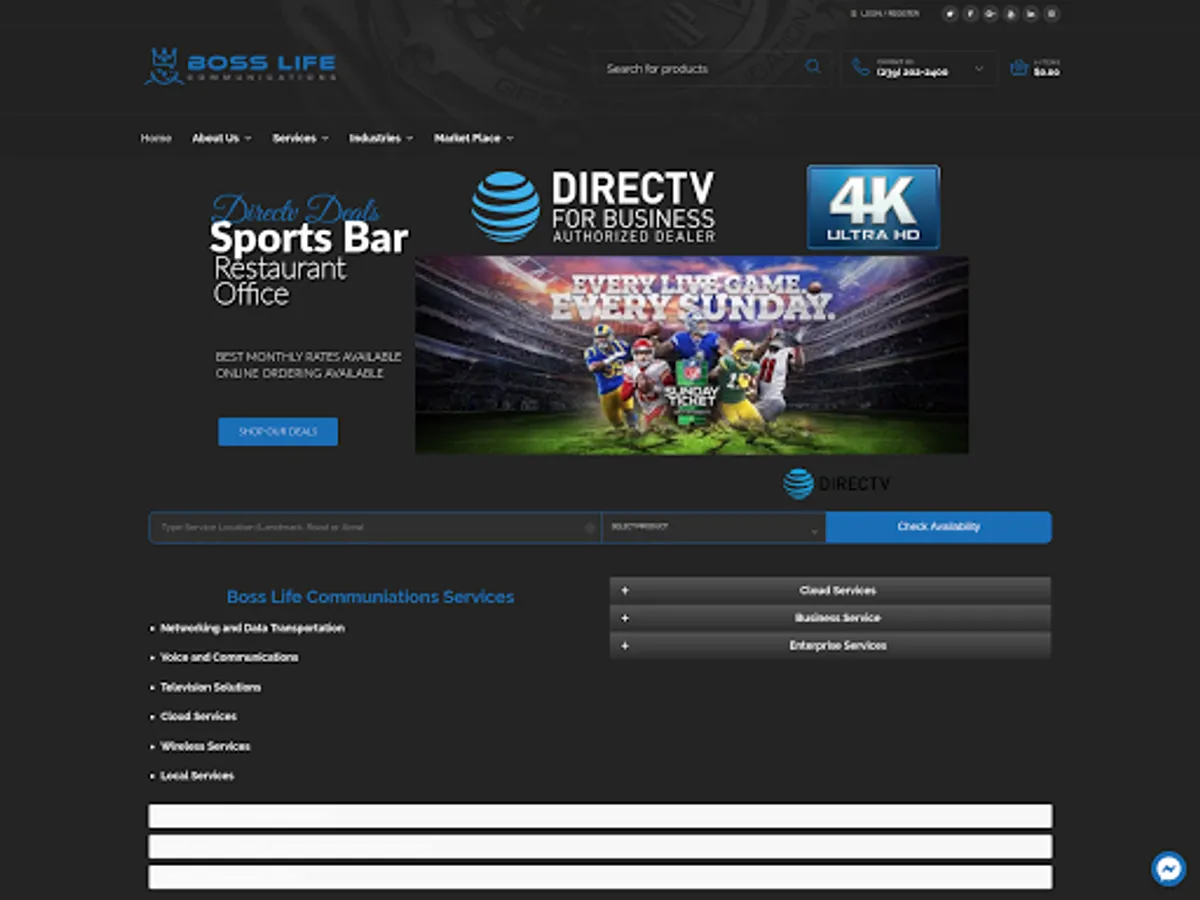Click Boss Life Communiations Services heading

[370, 597]
